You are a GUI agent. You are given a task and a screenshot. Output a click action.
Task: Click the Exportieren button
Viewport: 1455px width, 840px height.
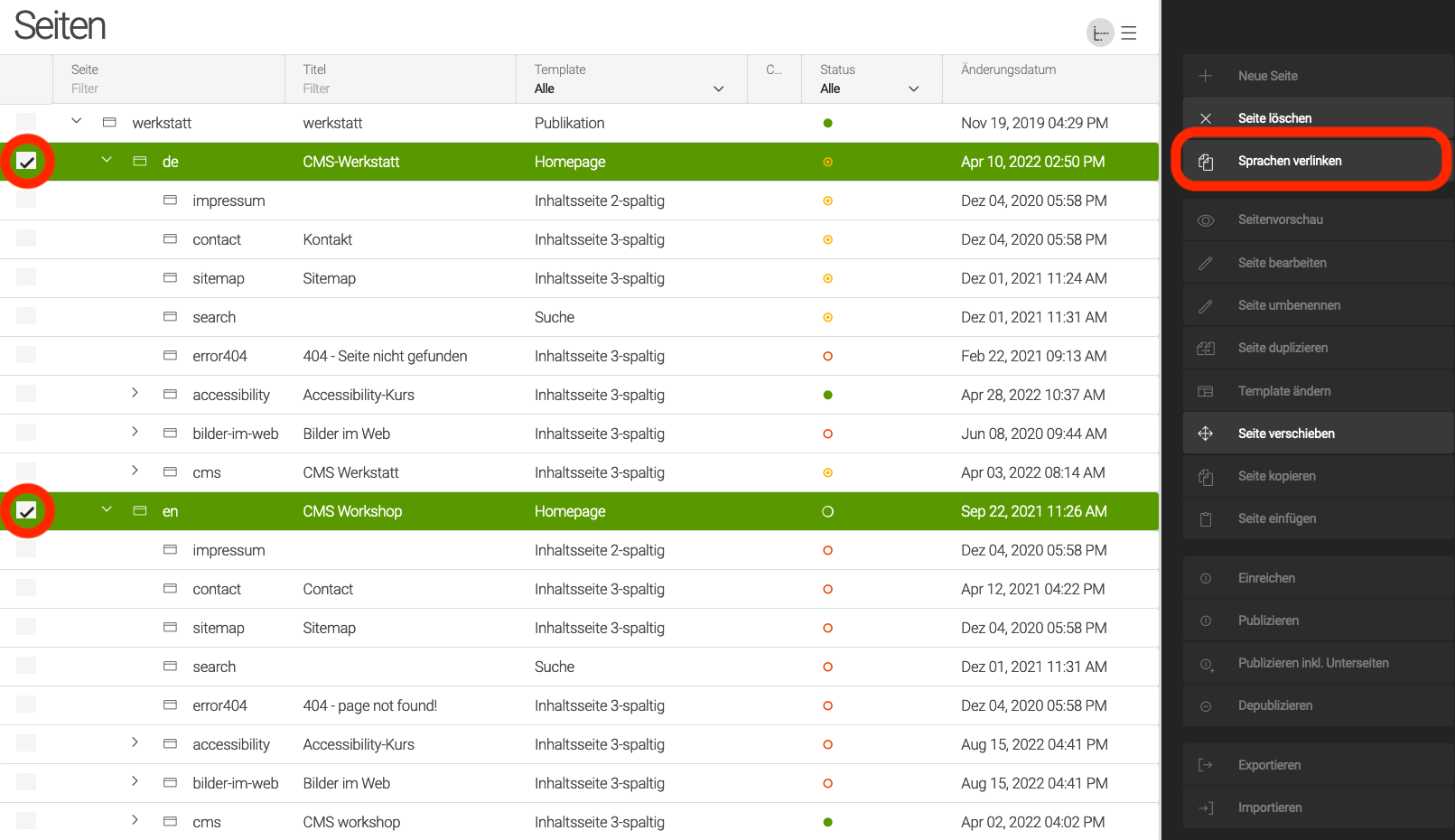(x=1269, y=765)
